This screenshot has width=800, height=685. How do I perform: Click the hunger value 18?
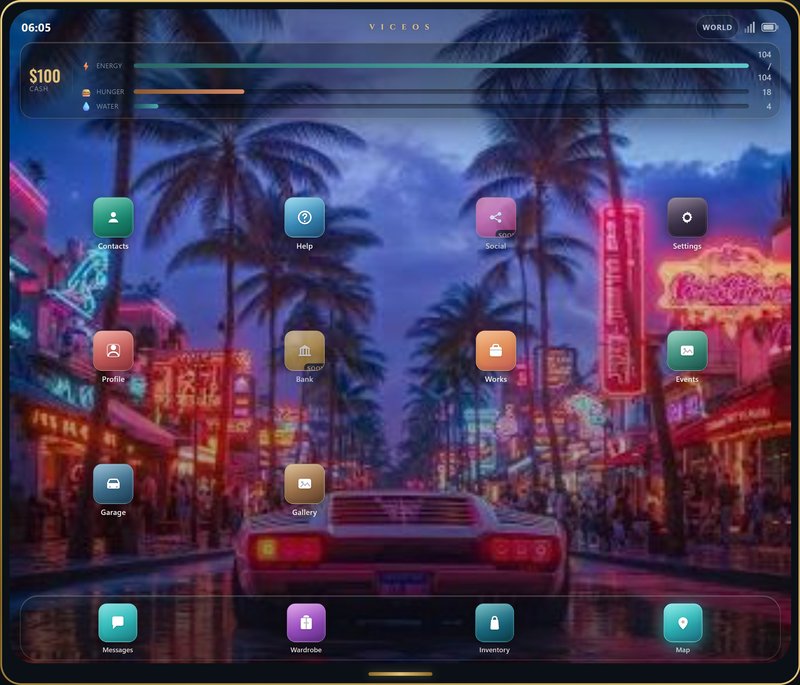(766, 92)
